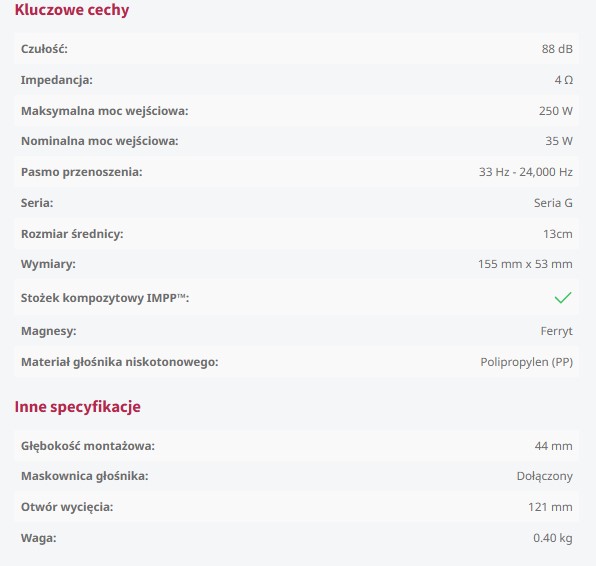Click Maksymalna moc wejściowa label
The width and height of the screenshot is (596, 566).
click(105, 111)
